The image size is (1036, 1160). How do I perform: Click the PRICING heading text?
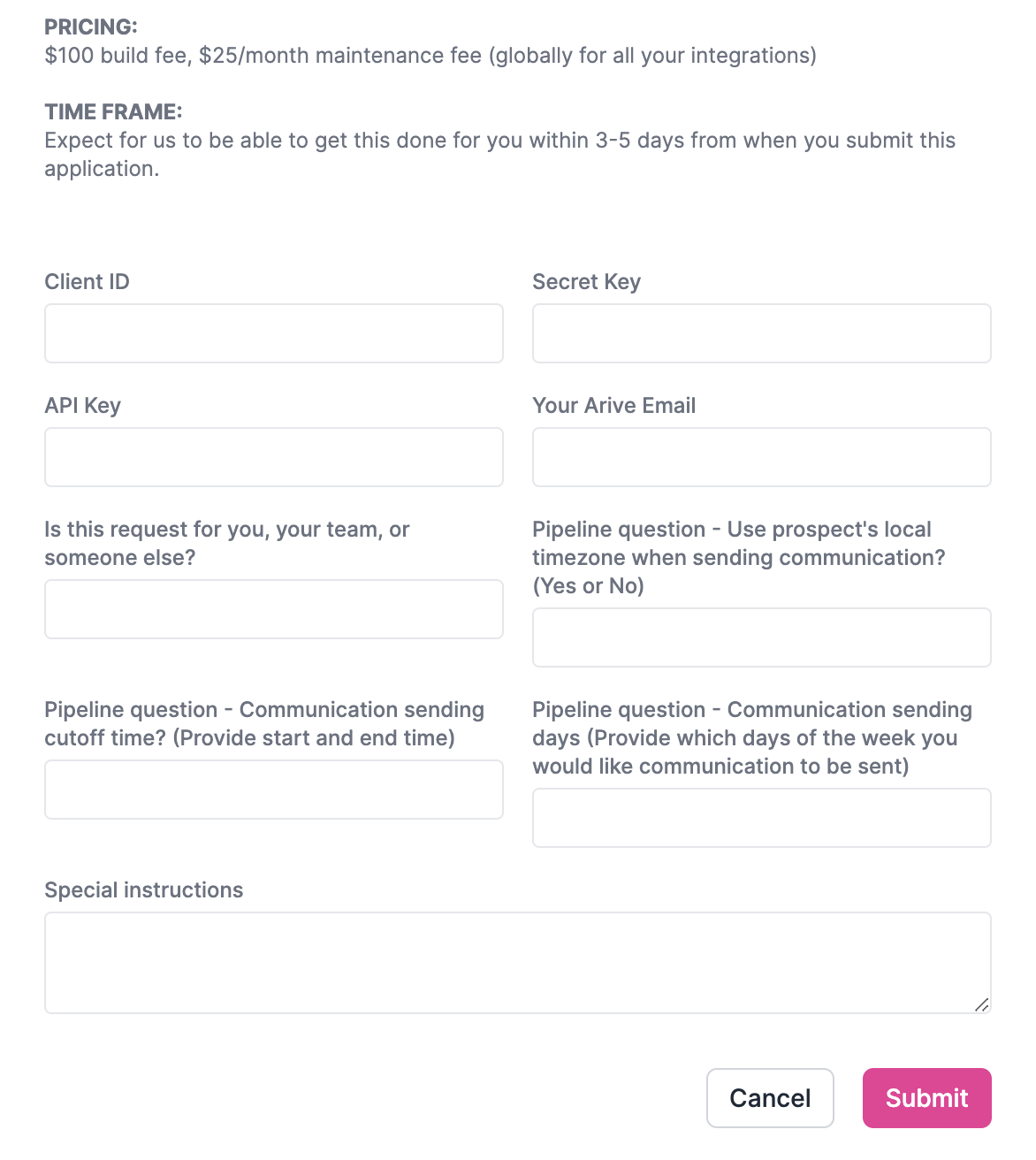point(91,27)
